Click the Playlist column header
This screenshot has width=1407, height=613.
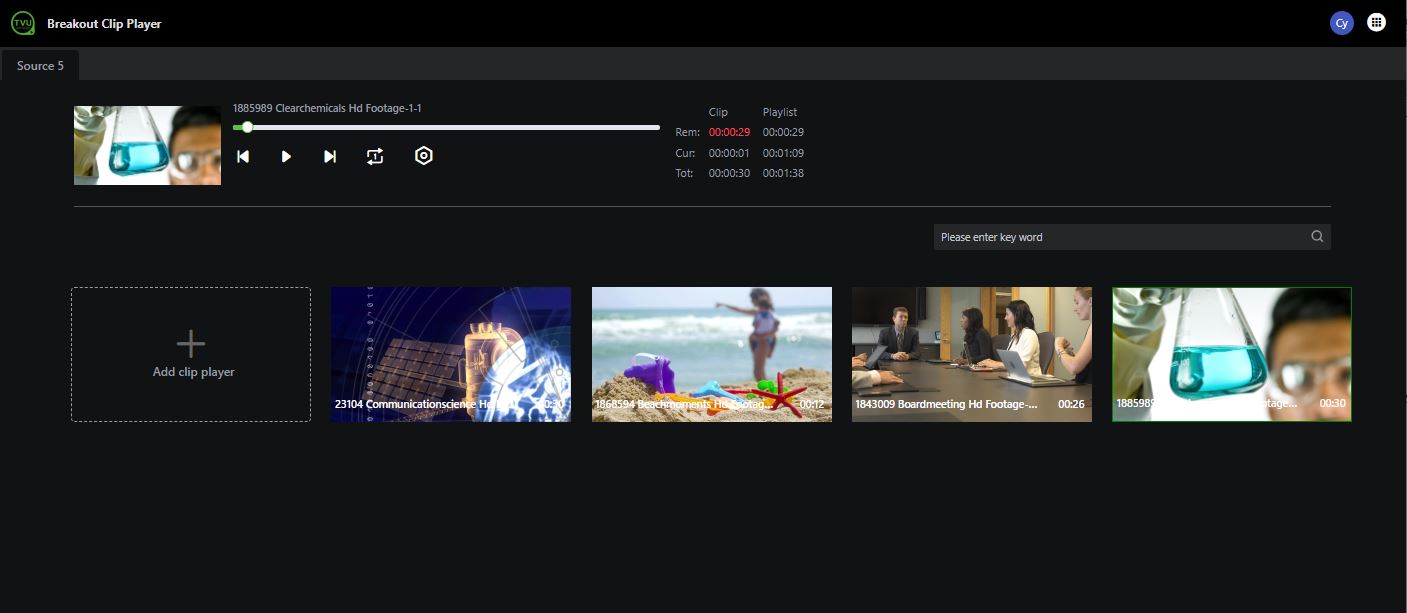coord(780,111)
